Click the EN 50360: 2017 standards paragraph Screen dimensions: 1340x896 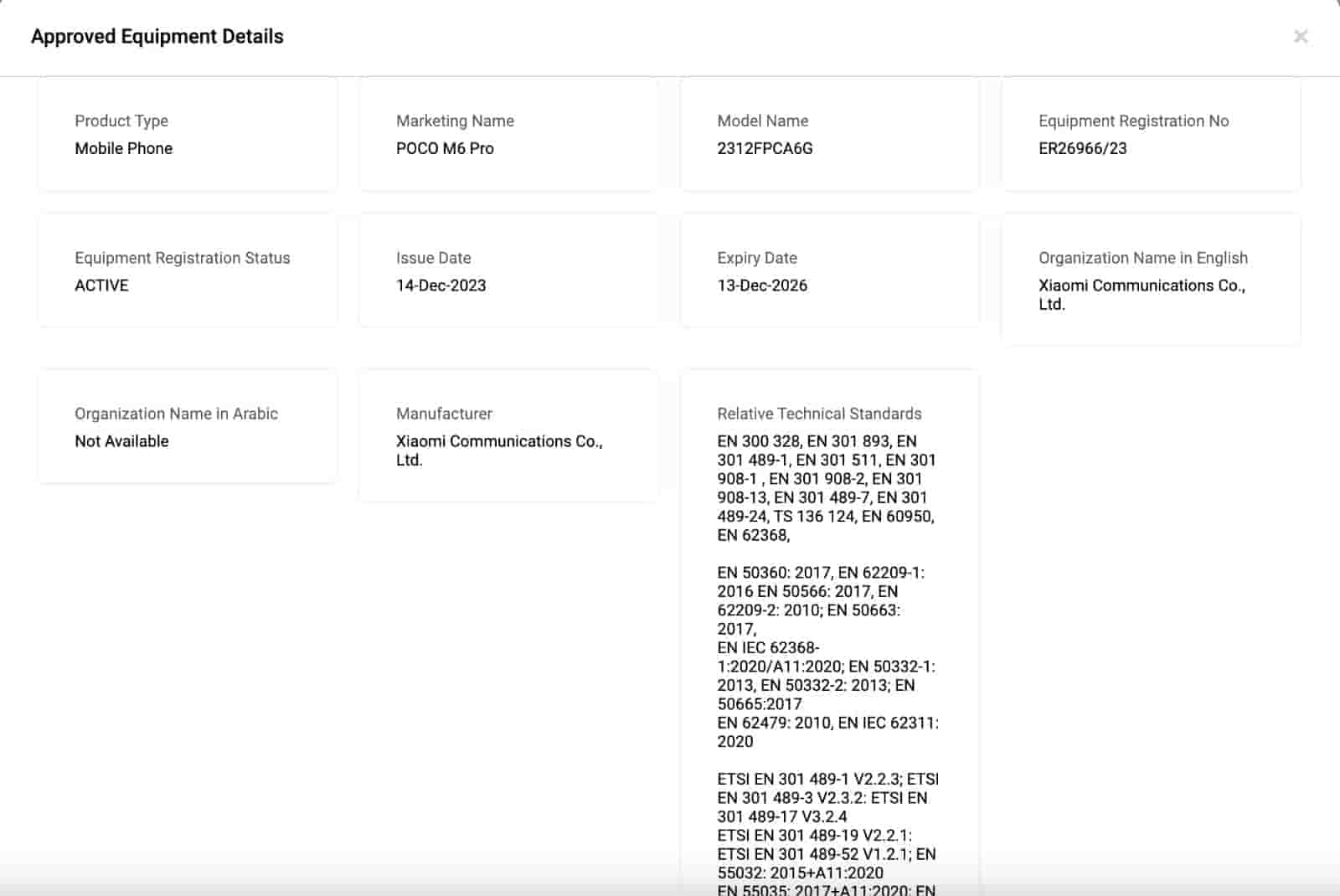pyautogui.click(x=826, y=657)
